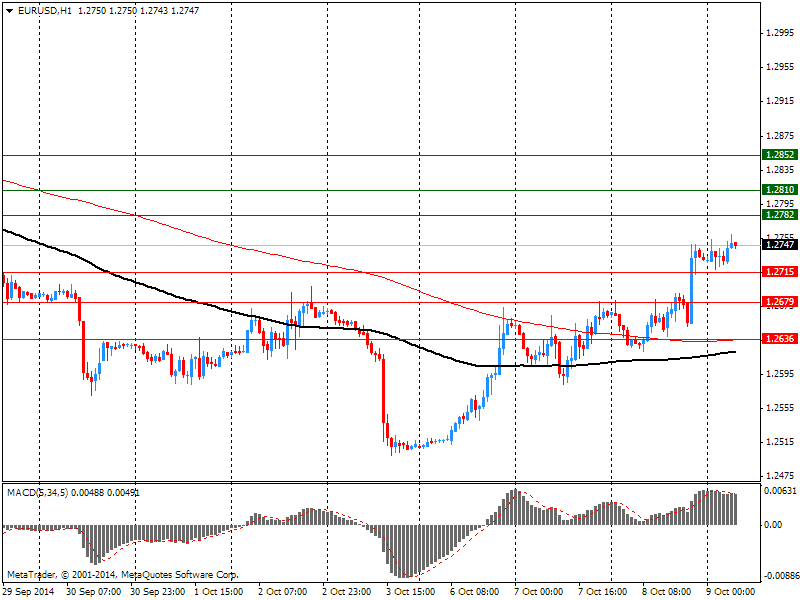Select the 1.2852 green level price label
800x600 pixels.
pos(780,155)
